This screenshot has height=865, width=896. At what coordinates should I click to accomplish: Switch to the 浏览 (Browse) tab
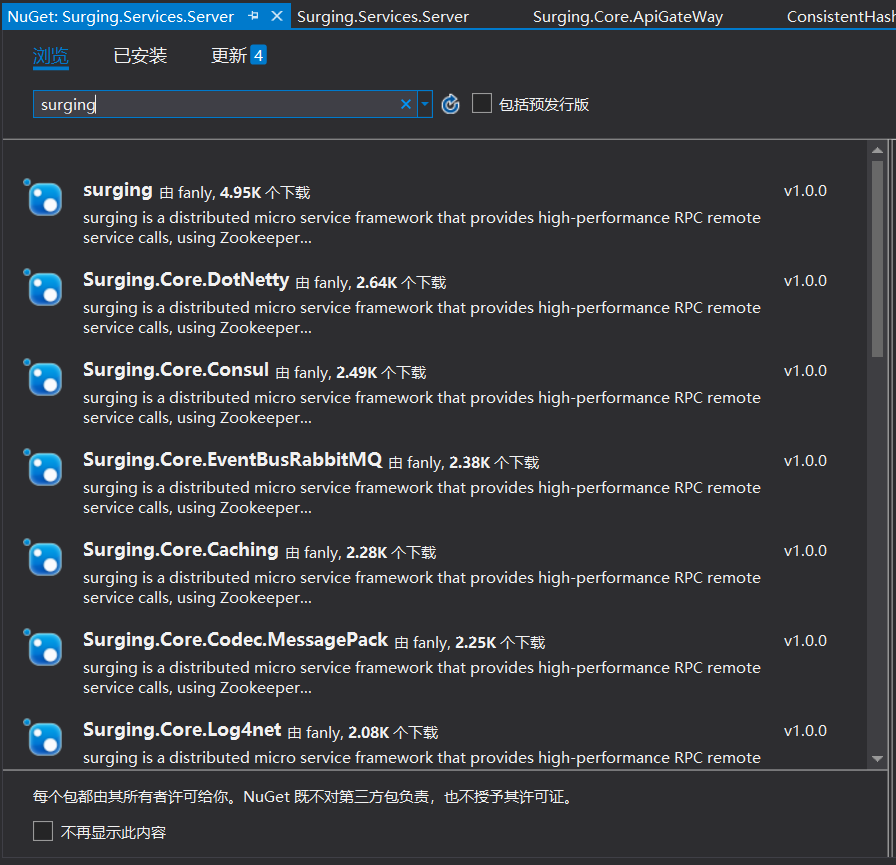(x=51, y=56)
